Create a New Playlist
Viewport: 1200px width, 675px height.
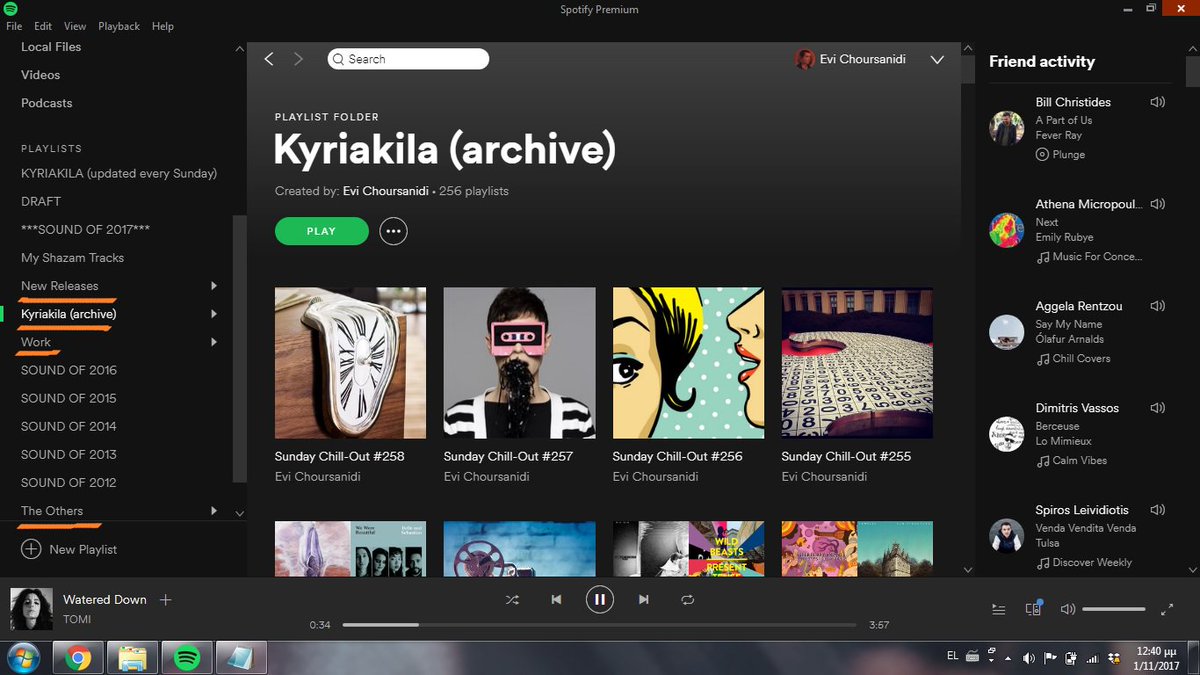tap(70, 549)
